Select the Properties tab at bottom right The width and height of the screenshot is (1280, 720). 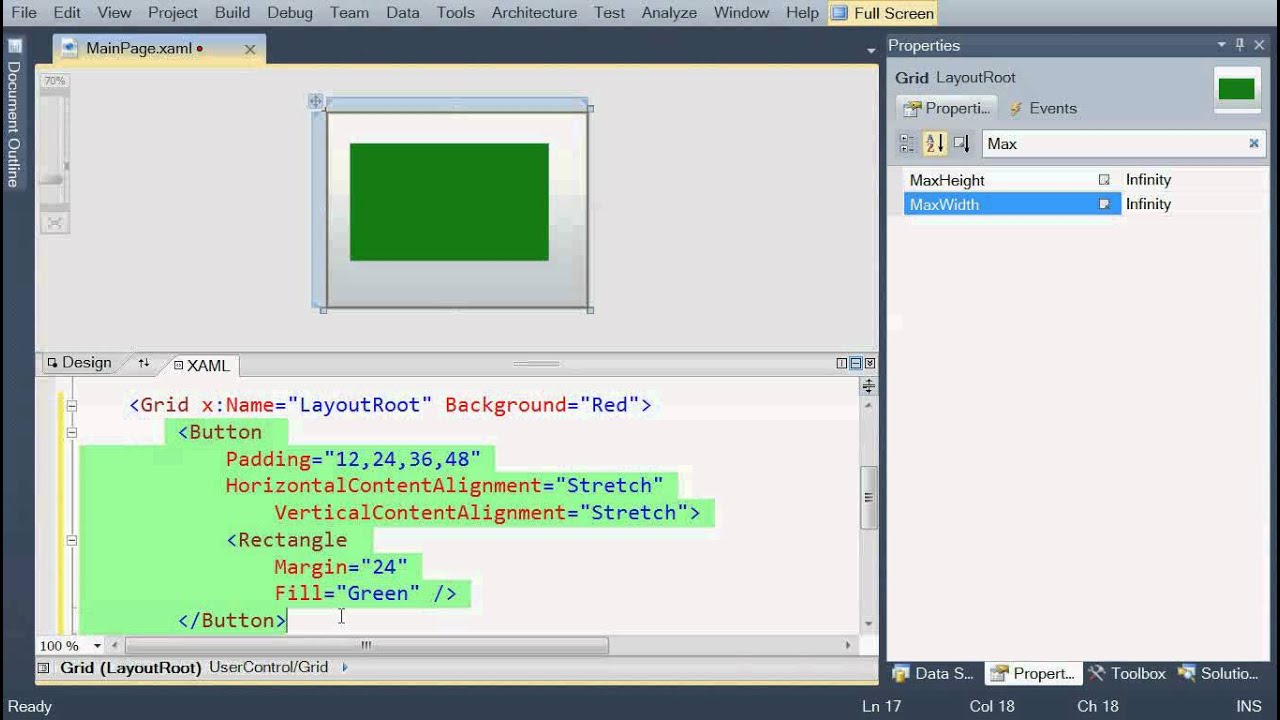1033,673
